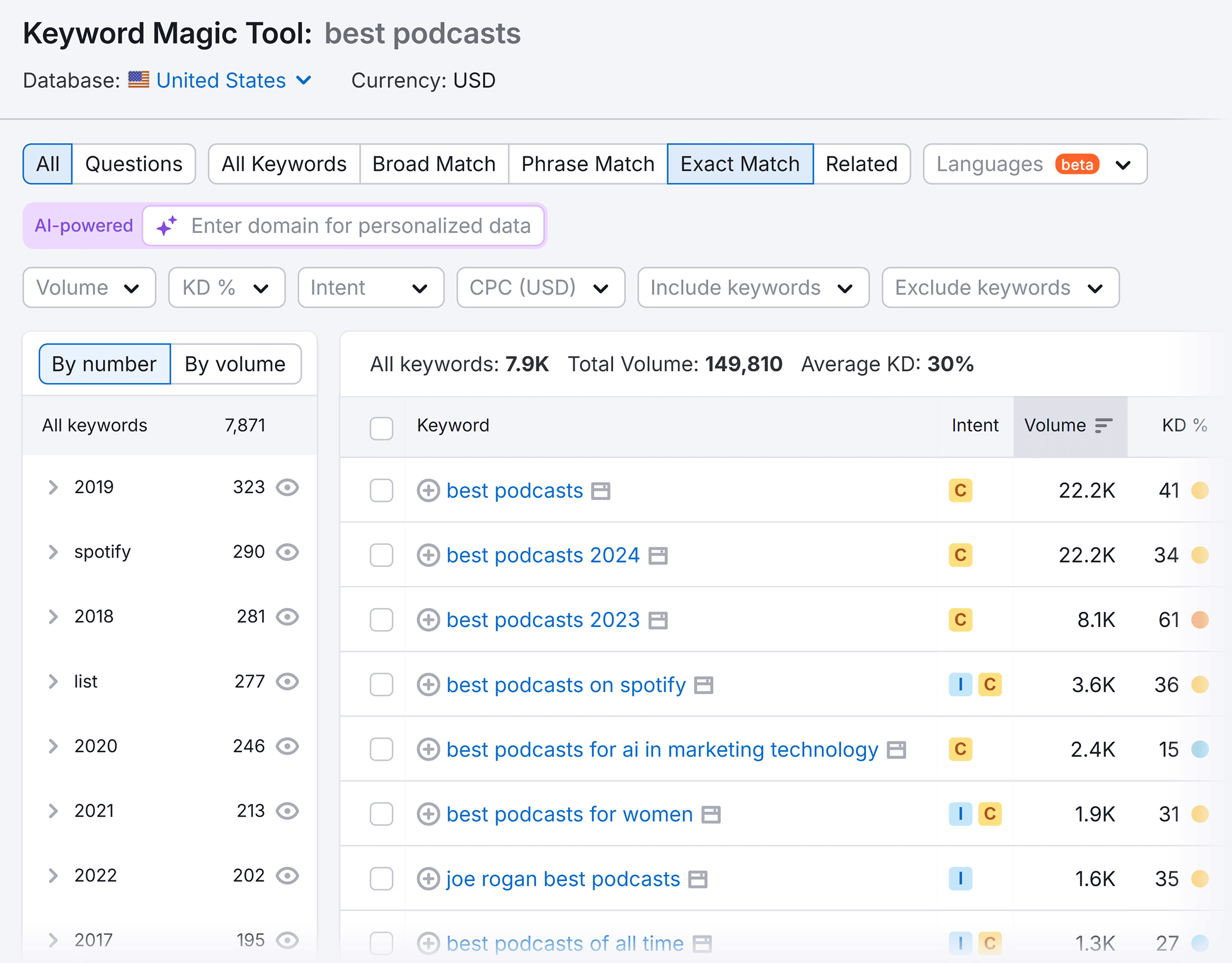Click the beta badge on Languages
Image resolution: width=1232 pixels, height=963 pixels.
pyautogui.click(x=1077, y=164)
